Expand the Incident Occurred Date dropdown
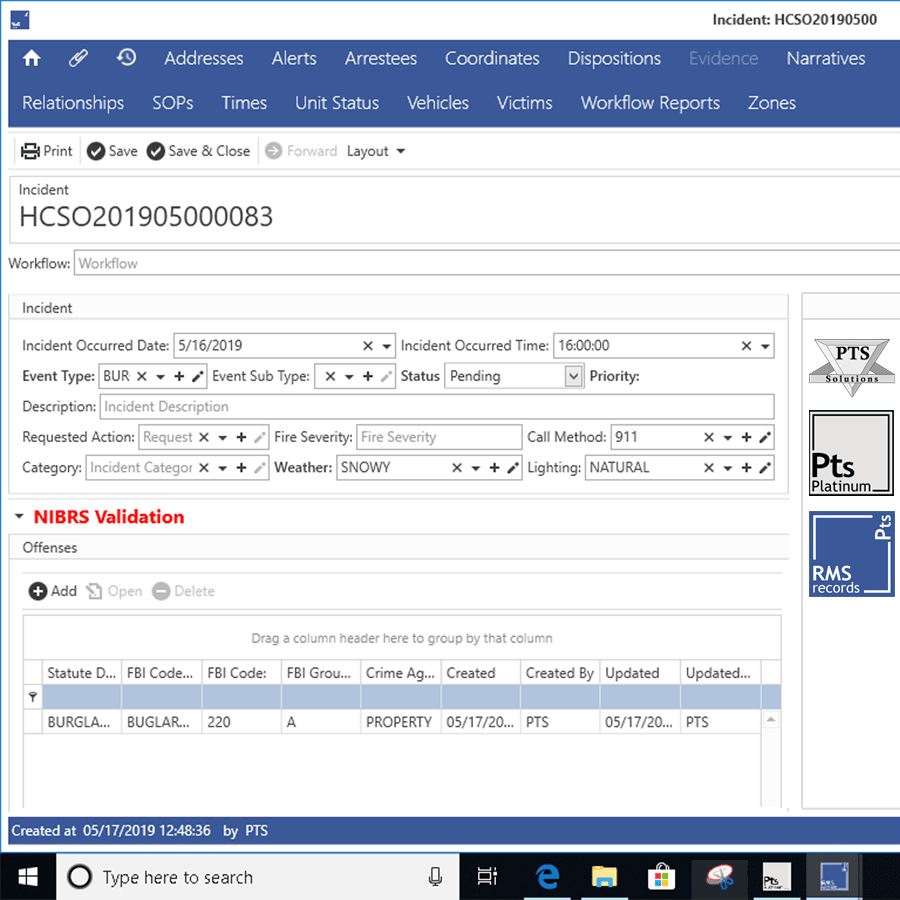Image resolution: width=900 pixels, height=900 pixels. 386,346
